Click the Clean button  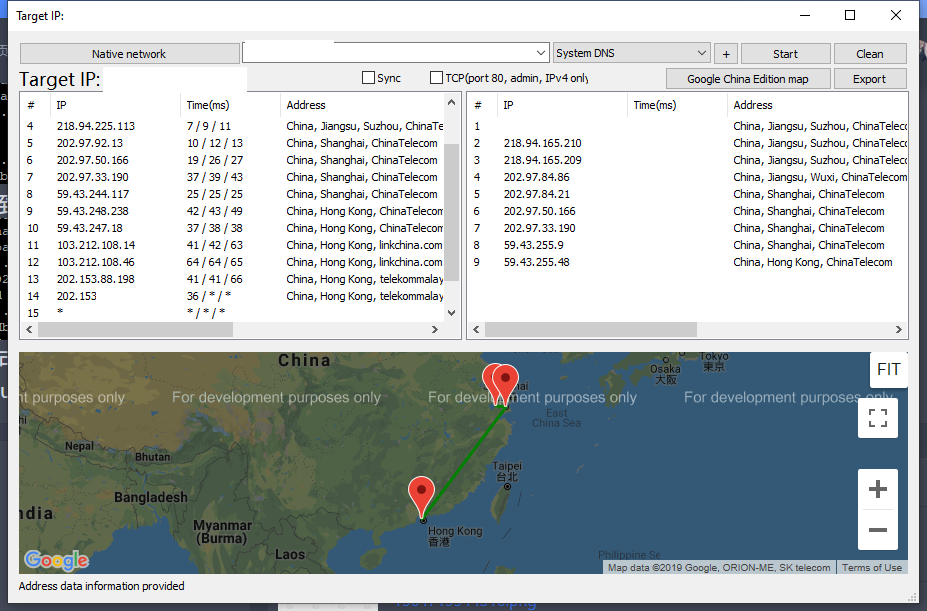[870, 54]
